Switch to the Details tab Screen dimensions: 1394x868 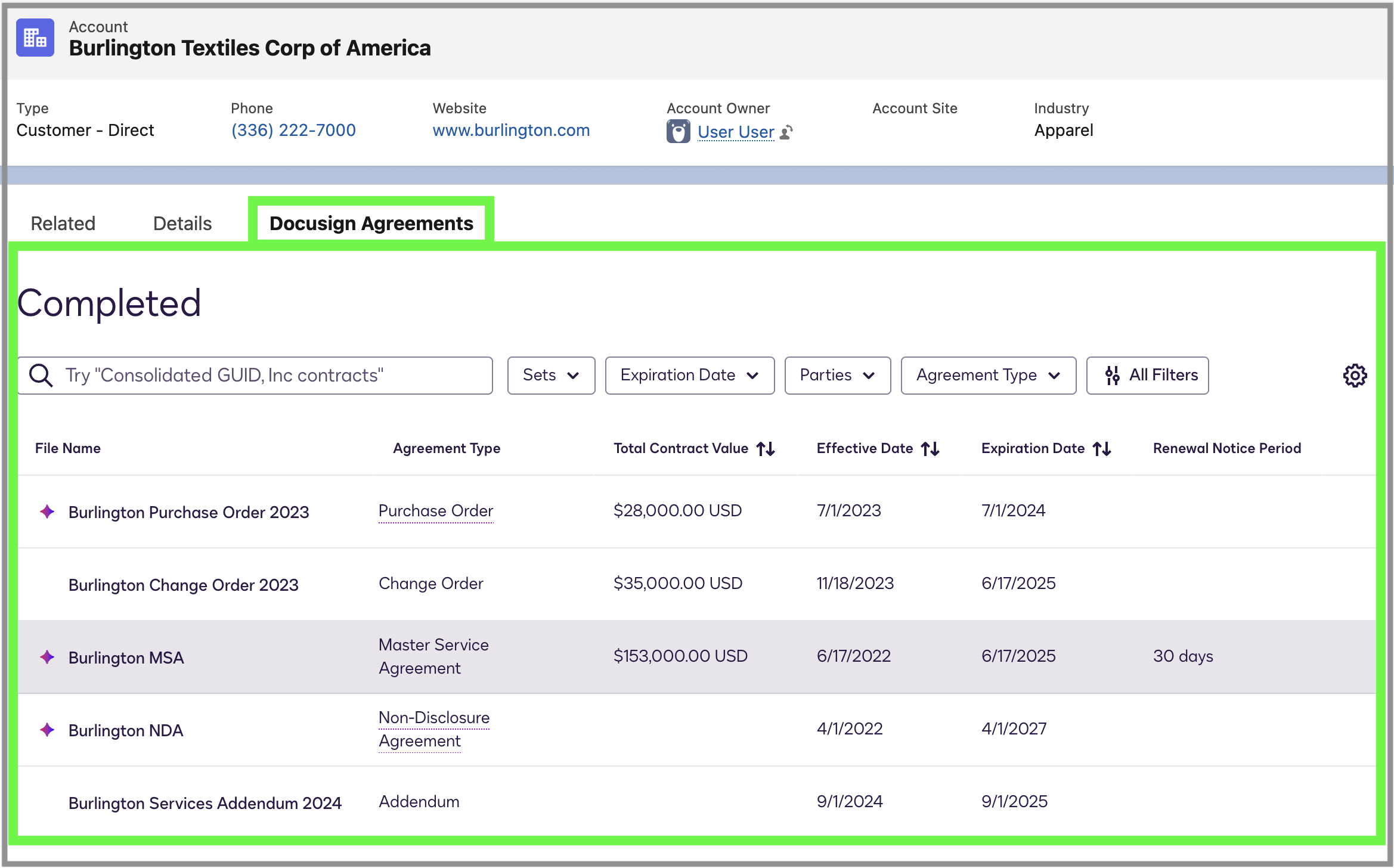click(x=181, y=223)
